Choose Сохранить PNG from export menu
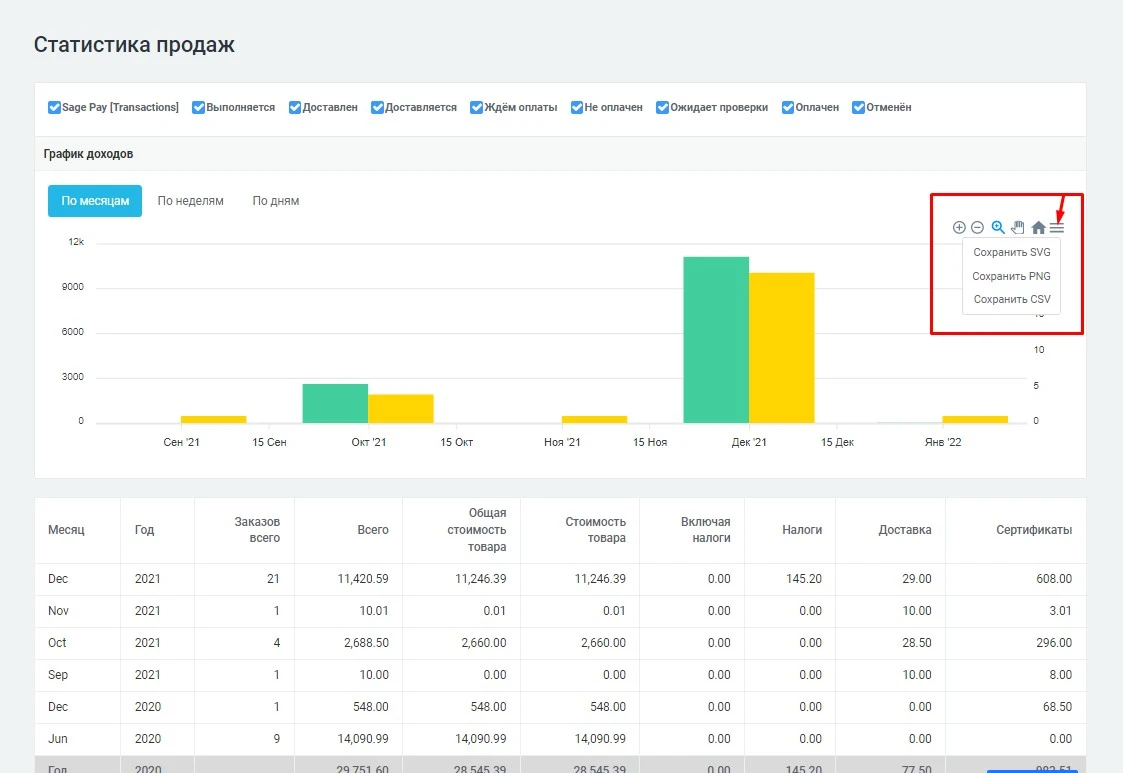The width and height of the screenshot is (1123, 773). [x=1011, y=276]
